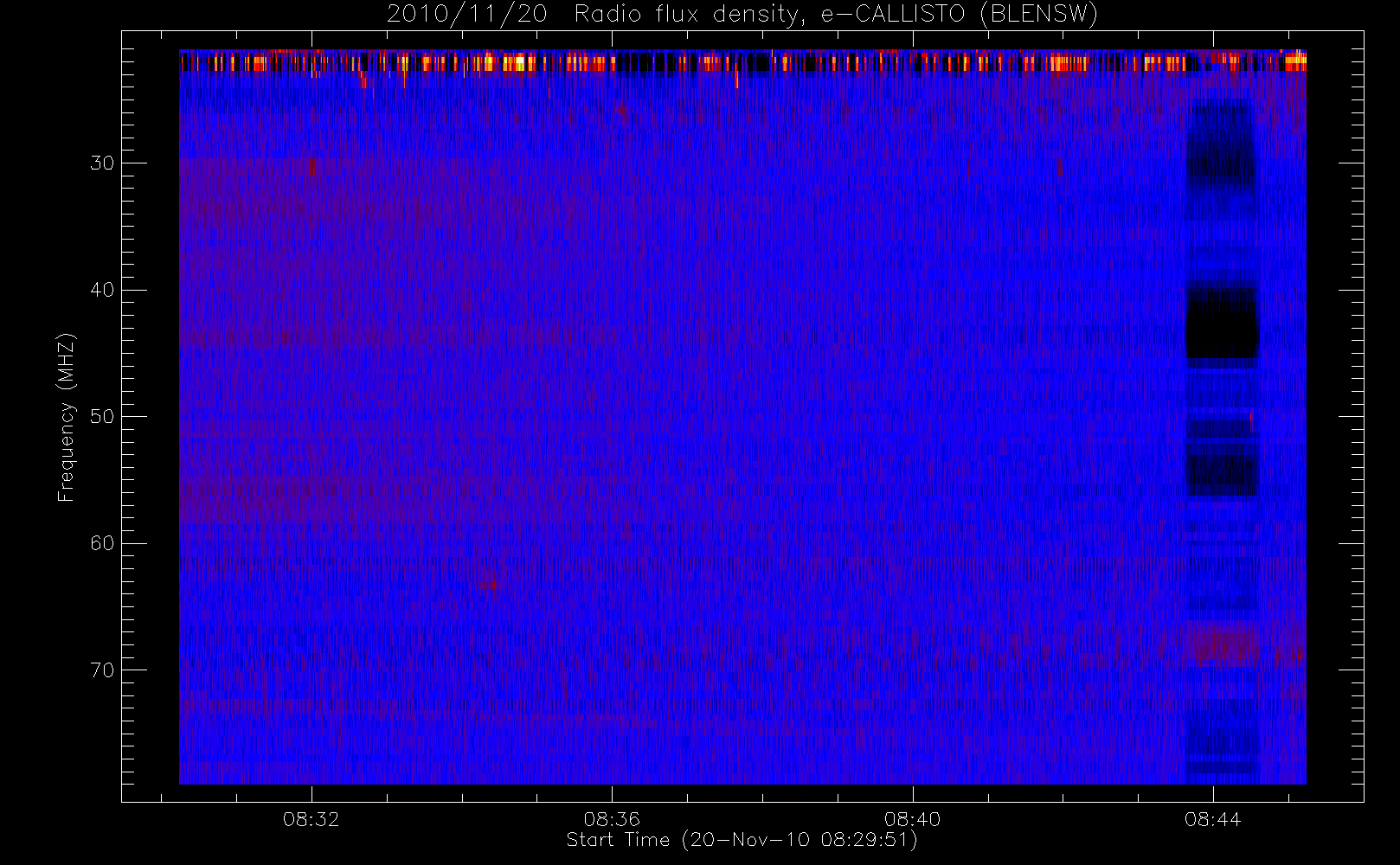Click the 'Frequency (MHZ)' axis label
1400x865 pixels.
[66, 417]
